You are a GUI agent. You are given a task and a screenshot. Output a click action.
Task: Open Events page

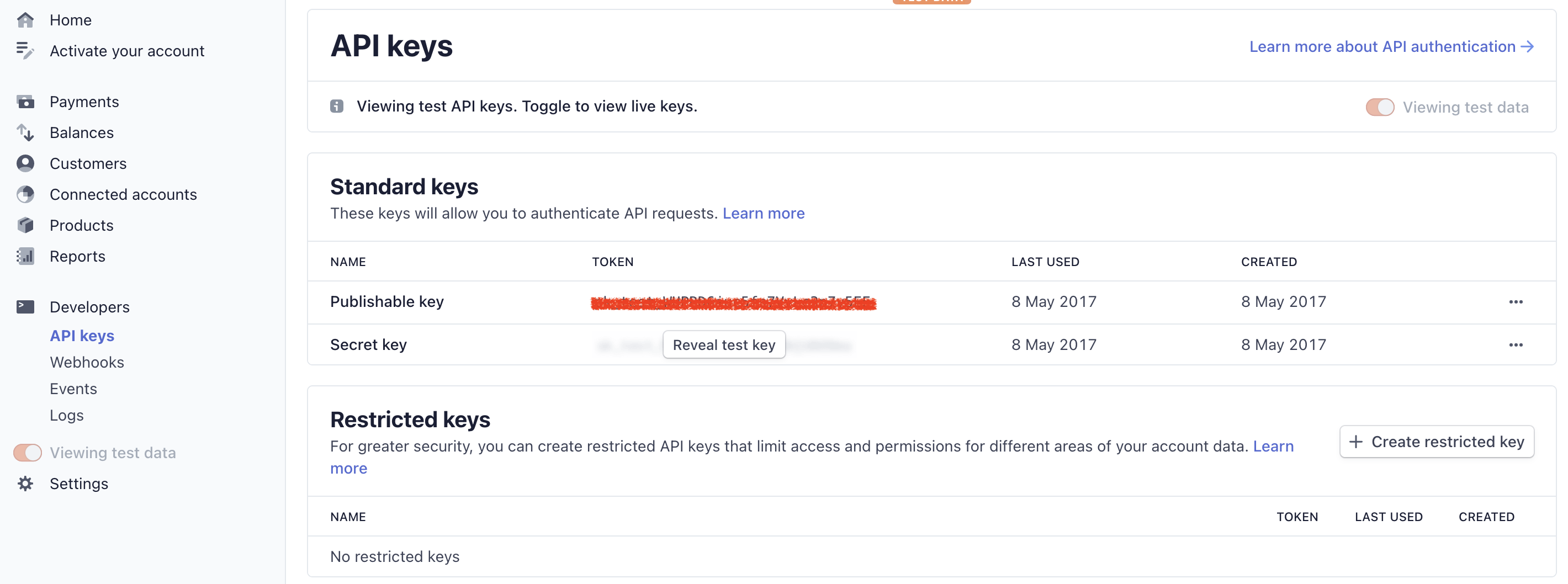[x=73, y=389]
